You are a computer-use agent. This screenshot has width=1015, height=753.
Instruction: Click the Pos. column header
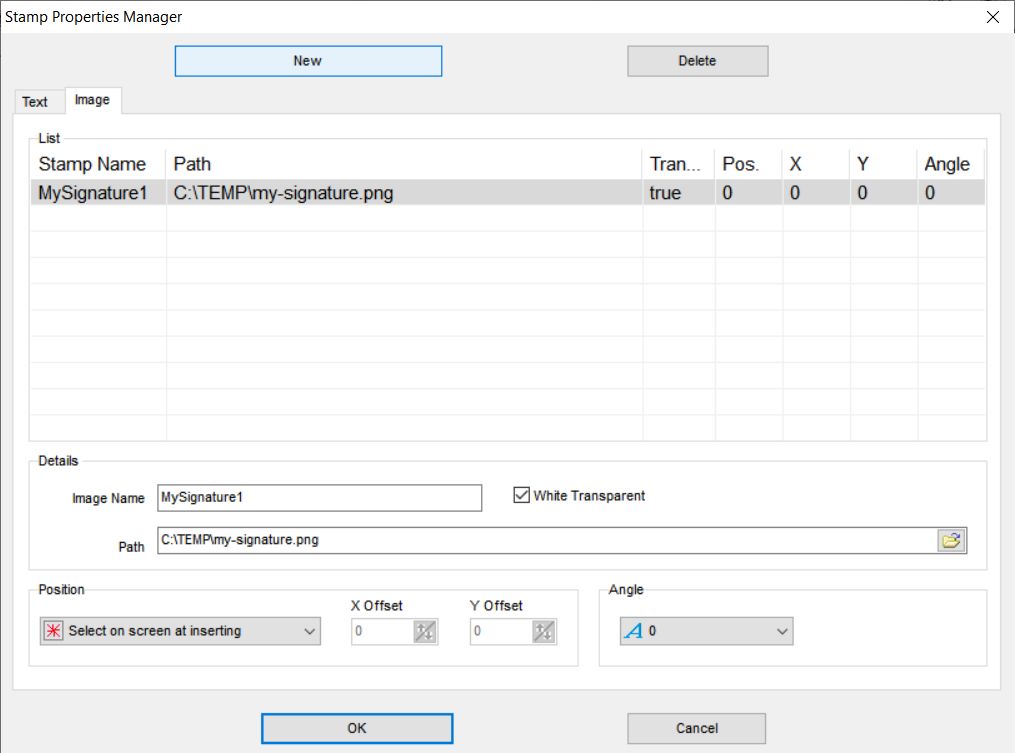(x=748, y=164)
